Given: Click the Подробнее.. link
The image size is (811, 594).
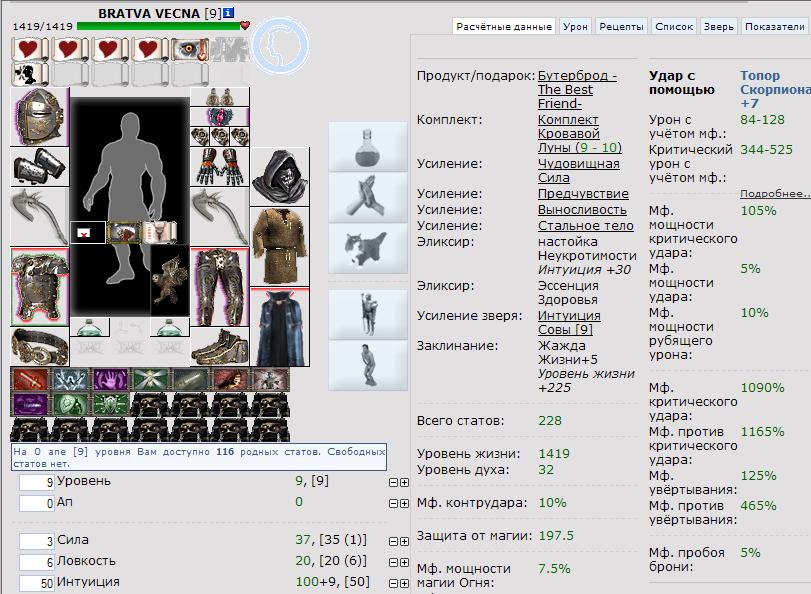Looking at the screenshot, I should pos(775,194).
